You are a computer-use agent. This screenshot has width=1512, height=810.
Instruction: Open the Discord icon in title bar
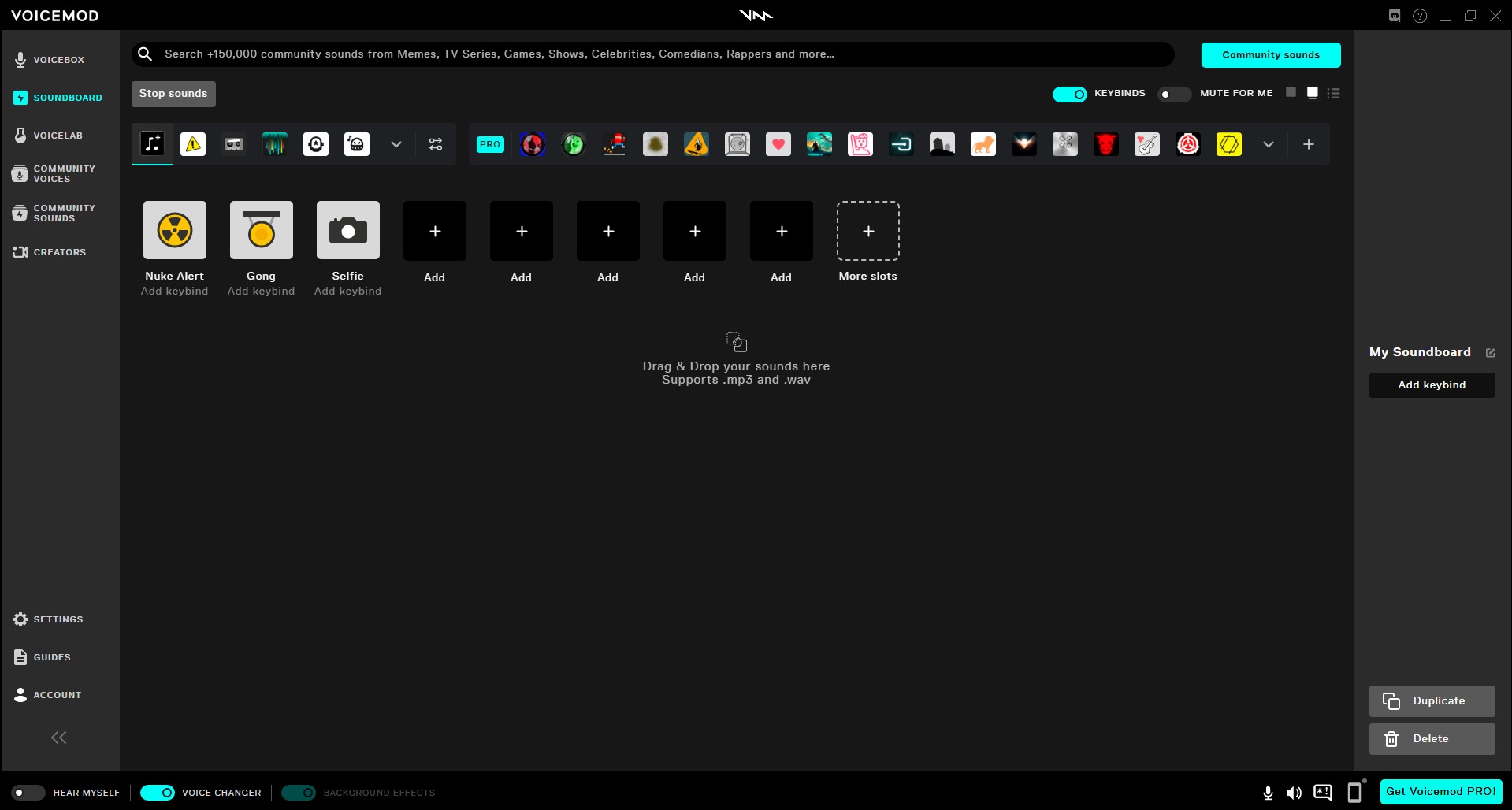(1395, 15)
